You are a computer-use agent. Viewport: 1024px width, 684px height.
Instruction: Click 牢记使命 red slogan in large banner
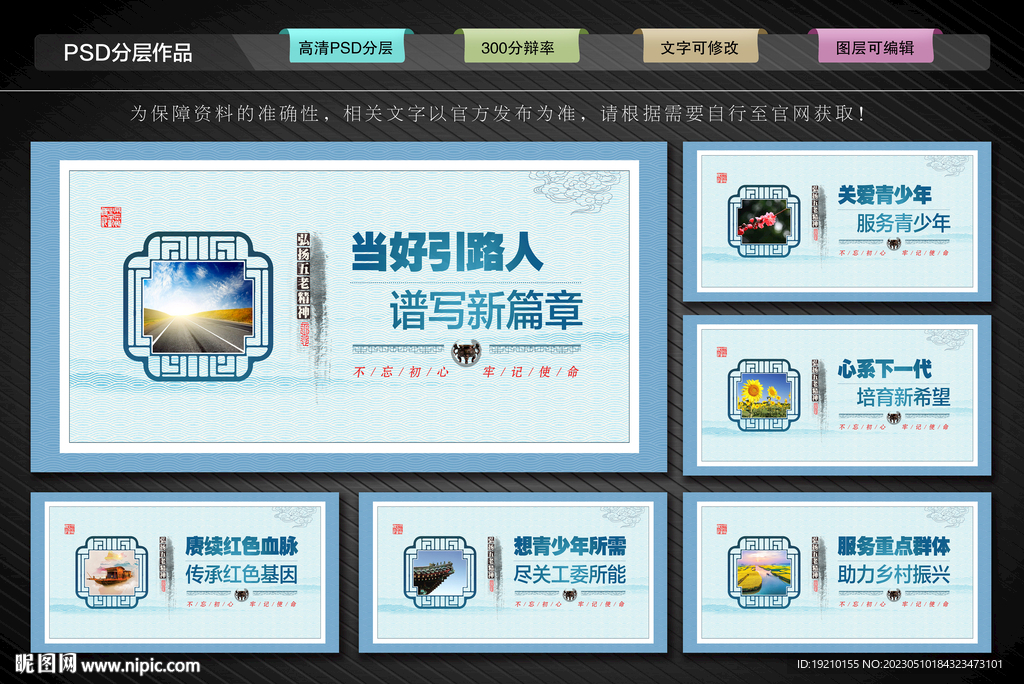tap(531, 372)
